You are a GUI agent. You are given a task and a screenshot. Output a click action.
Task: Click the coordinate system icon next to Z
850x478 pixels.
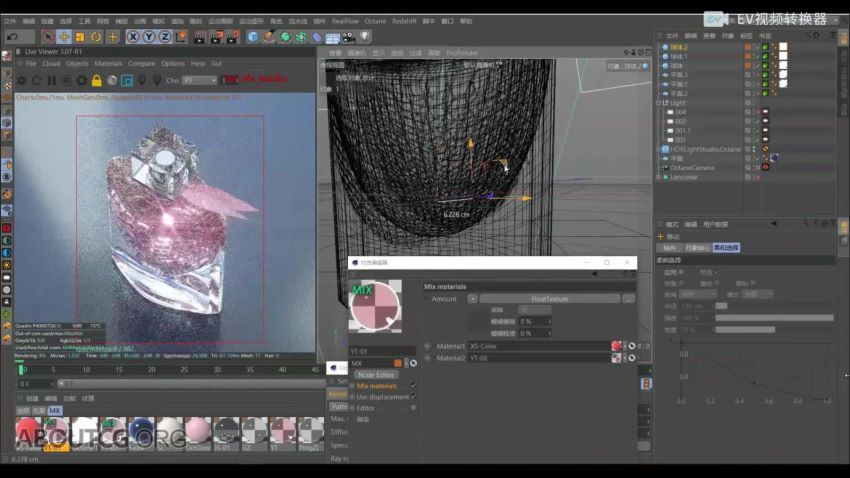point(181,37)
